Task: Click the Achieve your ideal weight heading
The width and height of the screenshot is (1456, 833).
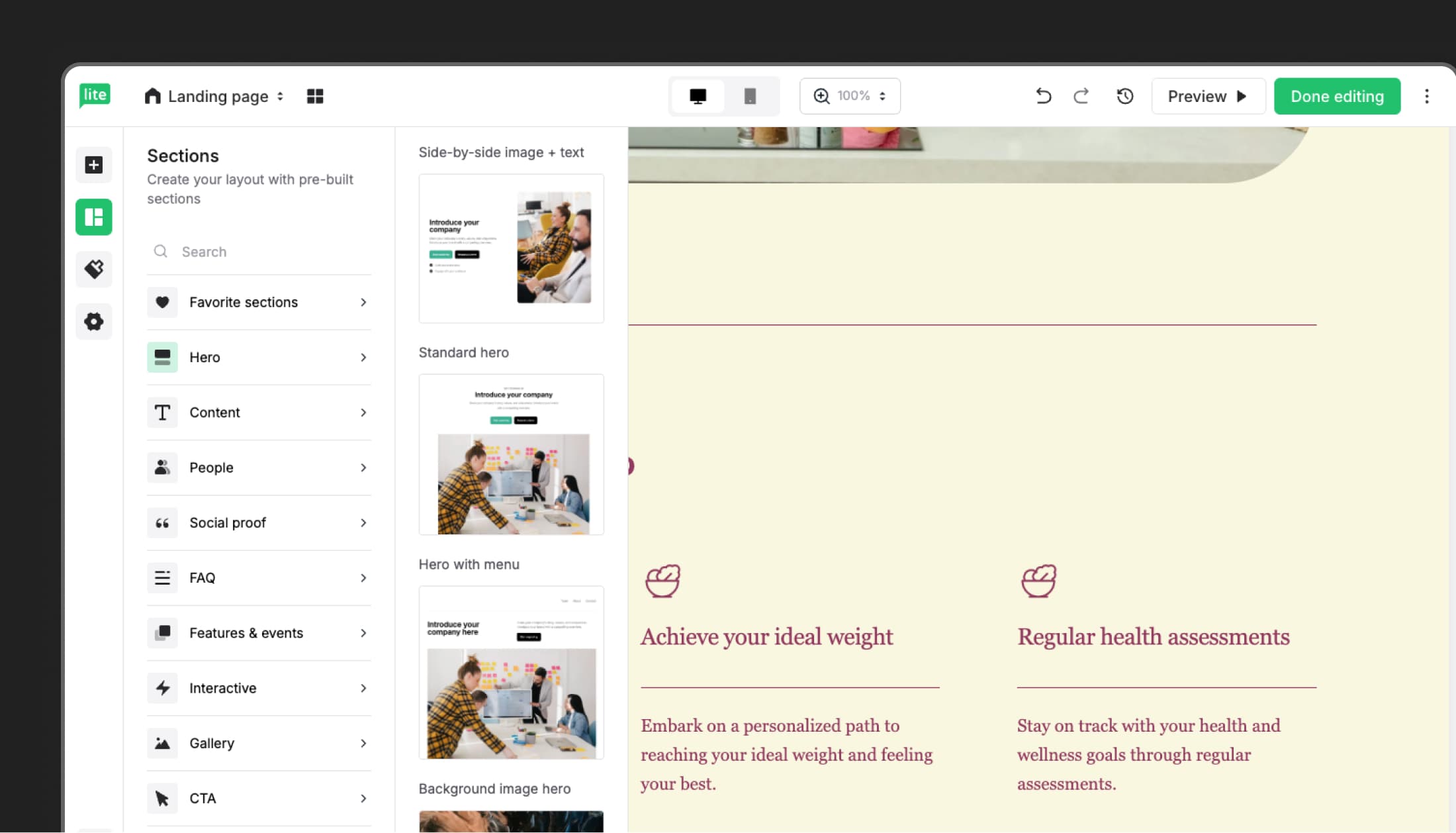Action: coord(766,636)
